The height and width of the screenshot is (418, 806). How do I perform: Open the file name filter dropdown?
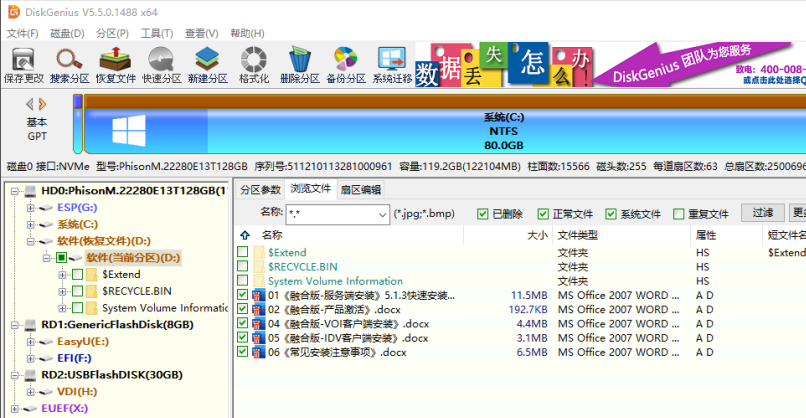[382, 213]
